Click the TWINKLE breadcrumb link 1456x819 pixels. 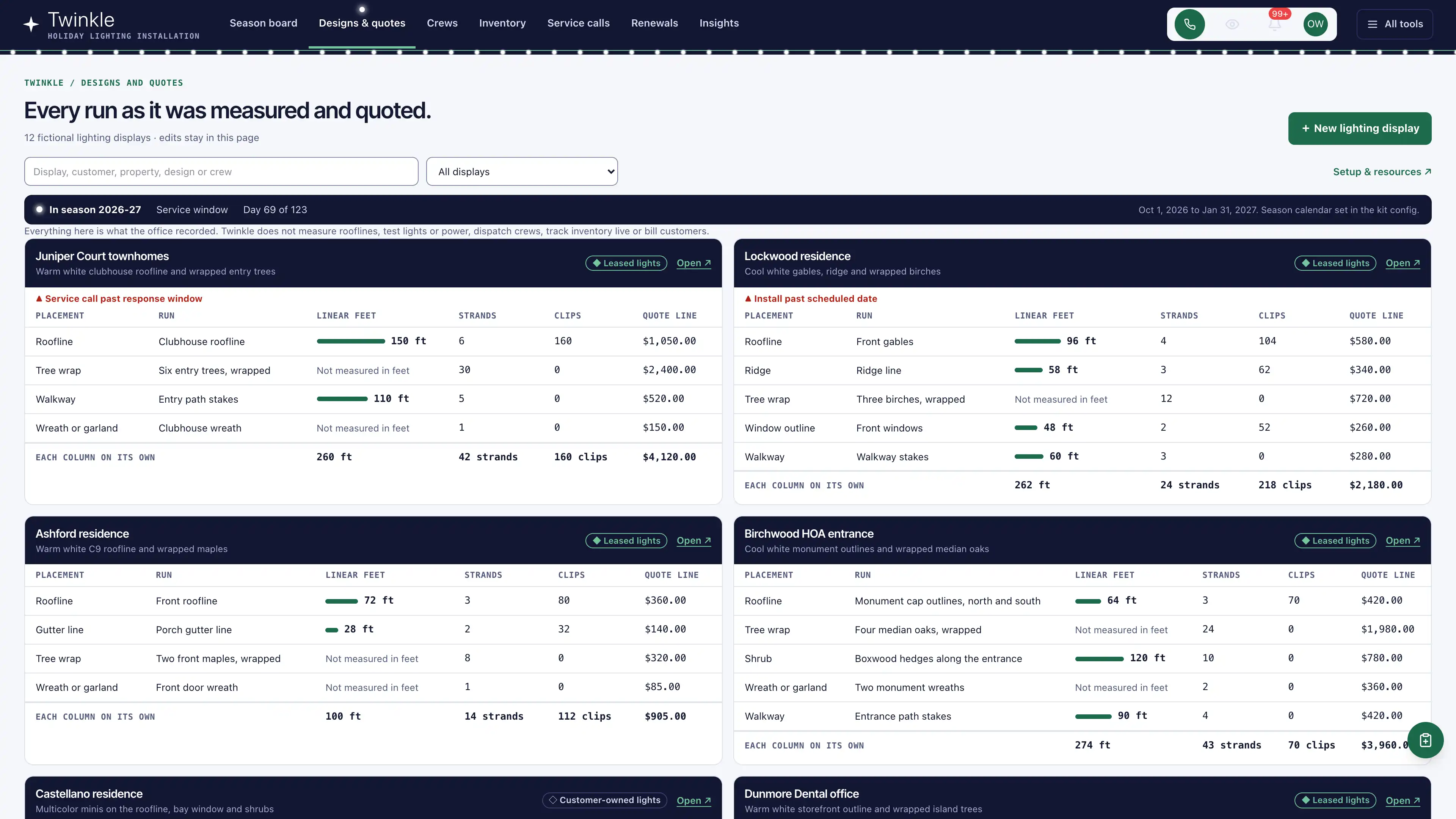[x=44, y=83]
